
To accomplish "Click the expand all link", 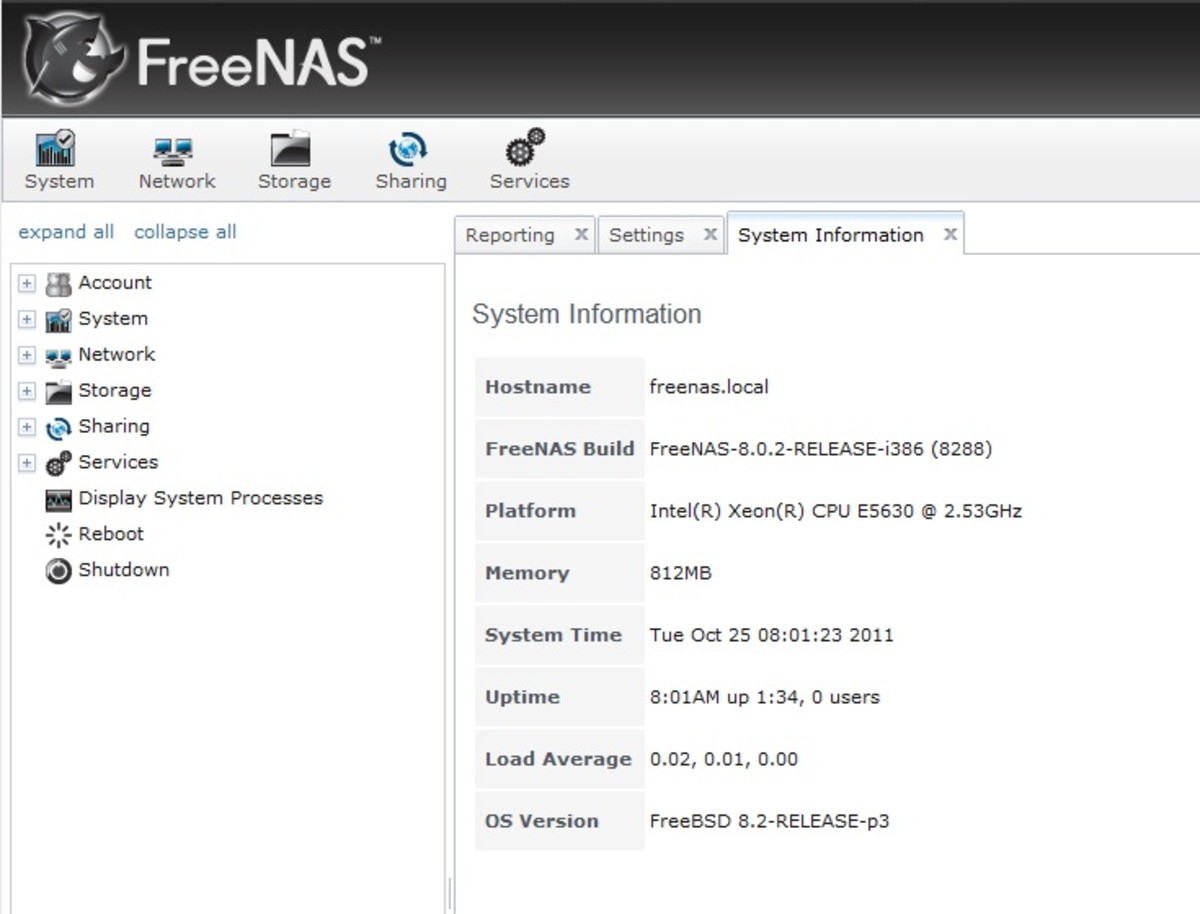I will pyautogui.click(x=66, y=231).
